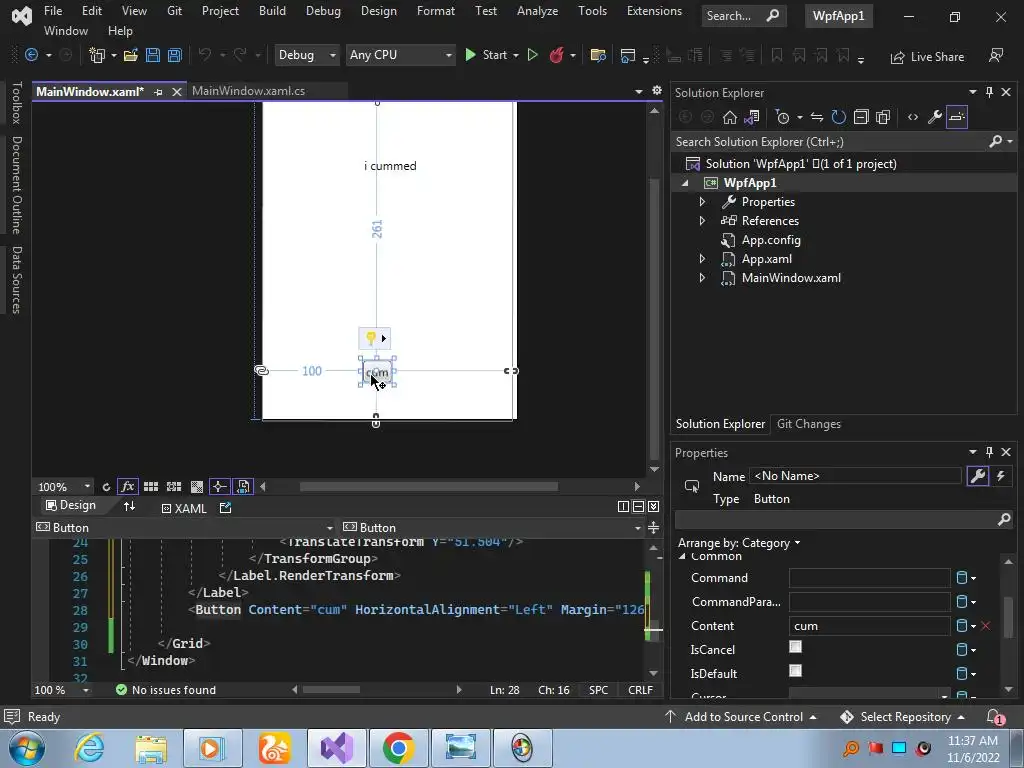Toggle snapping to snaplines icon
Viewport: 1024px width, 768px height.
click(219, 487)
